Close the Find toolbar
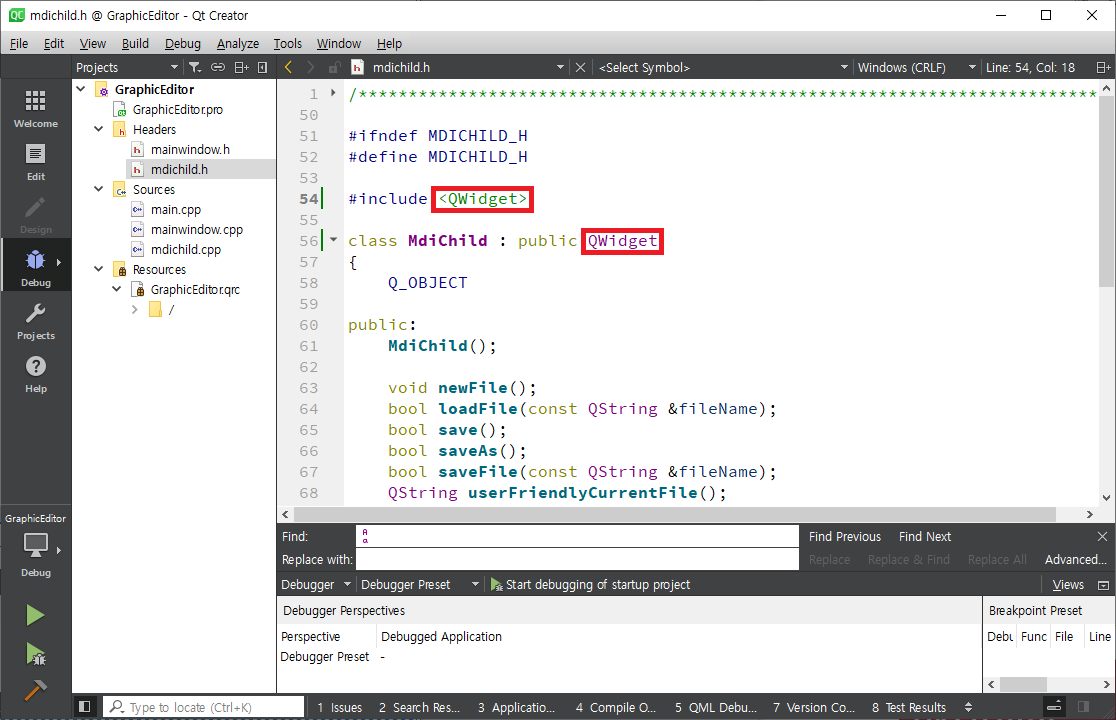 1102,536
